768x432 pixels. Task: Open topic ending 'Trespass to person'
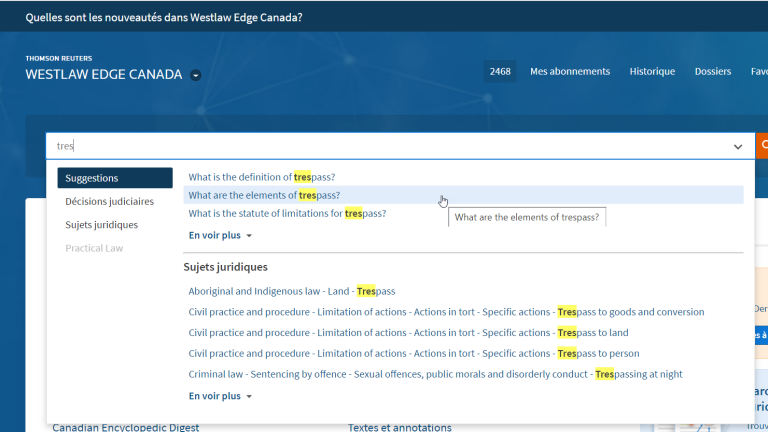pyautogui.click(x=413, y=353)
